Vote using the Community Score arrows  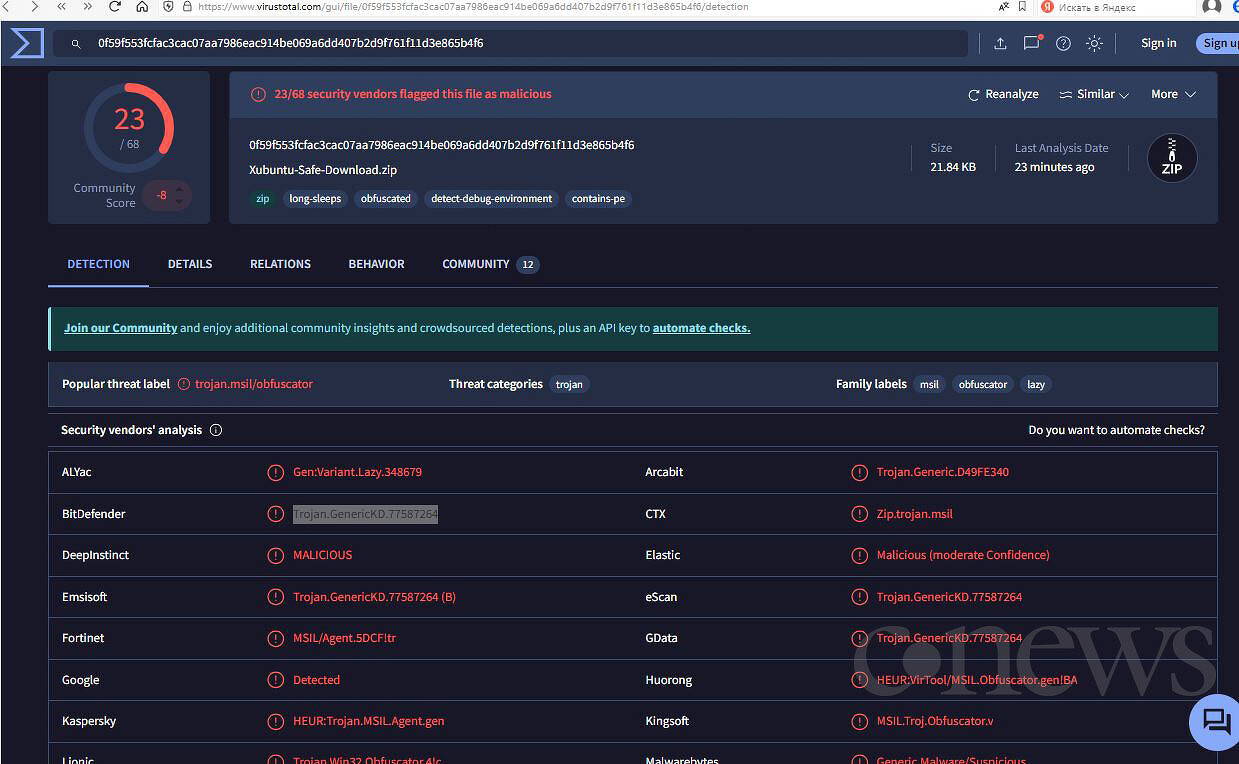[x=180, y=195]
